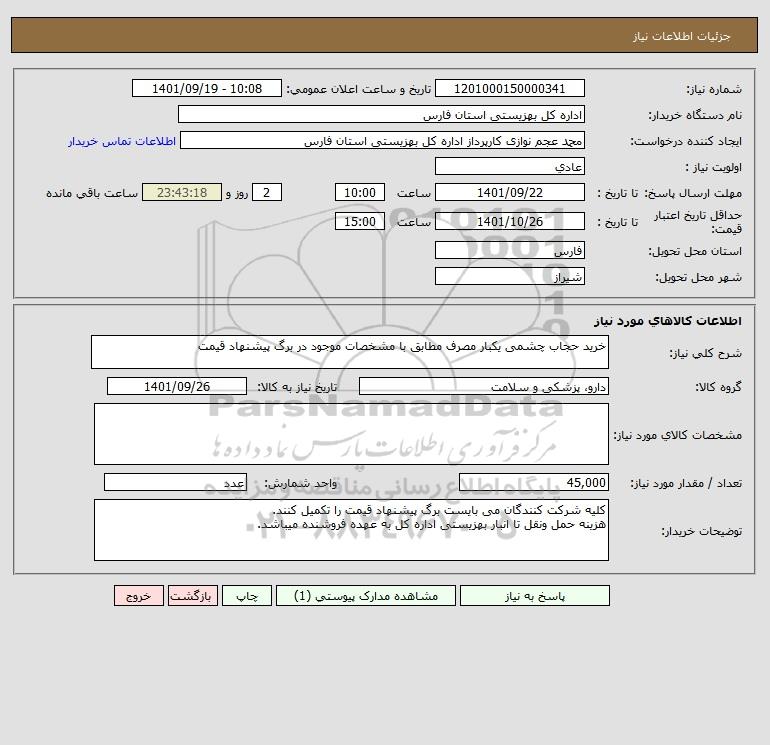Click the empty goods specifications text area
The image size is (770, 745).
click(x=351, y=434)
